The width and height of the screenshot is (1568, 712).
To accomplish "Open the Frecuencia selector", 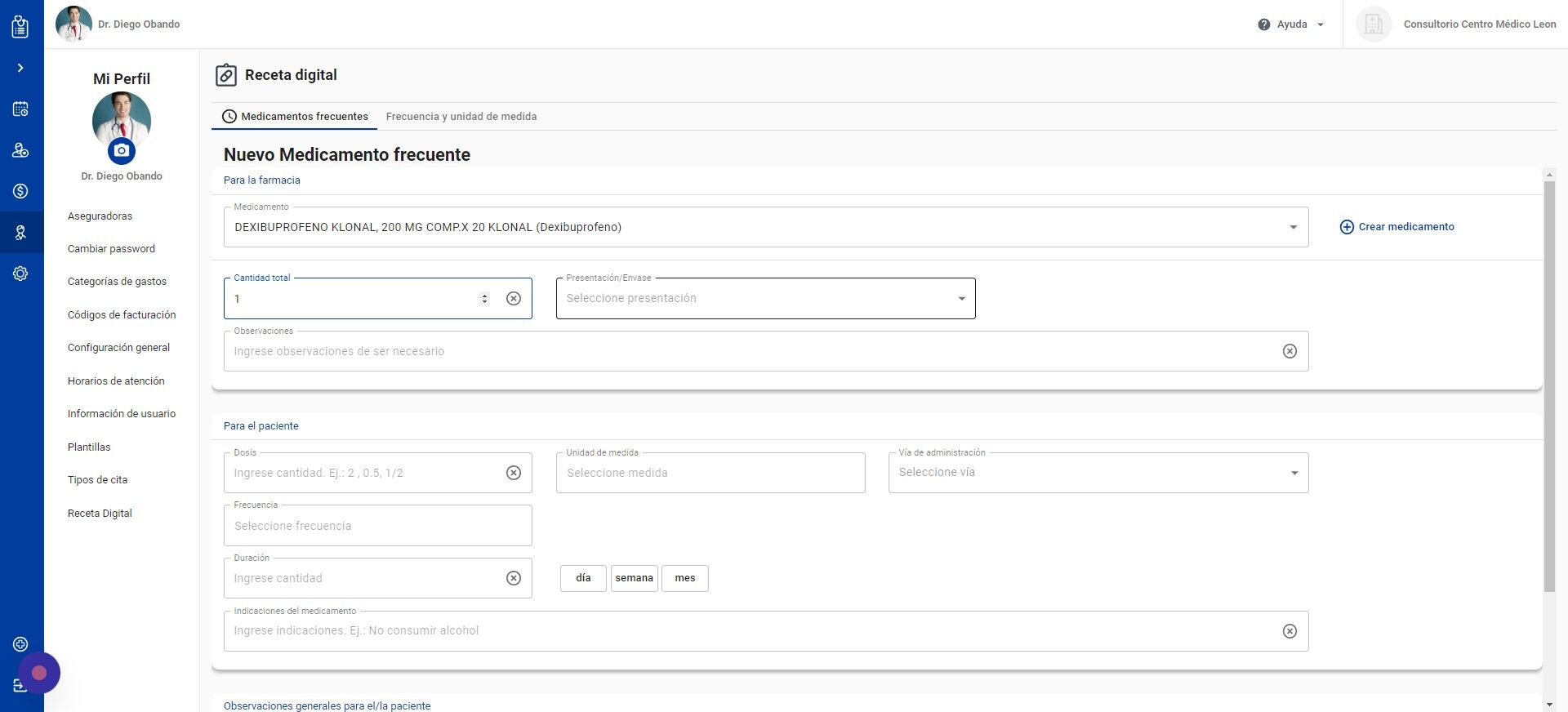I will pyautogui.click(x=378, y=526).
